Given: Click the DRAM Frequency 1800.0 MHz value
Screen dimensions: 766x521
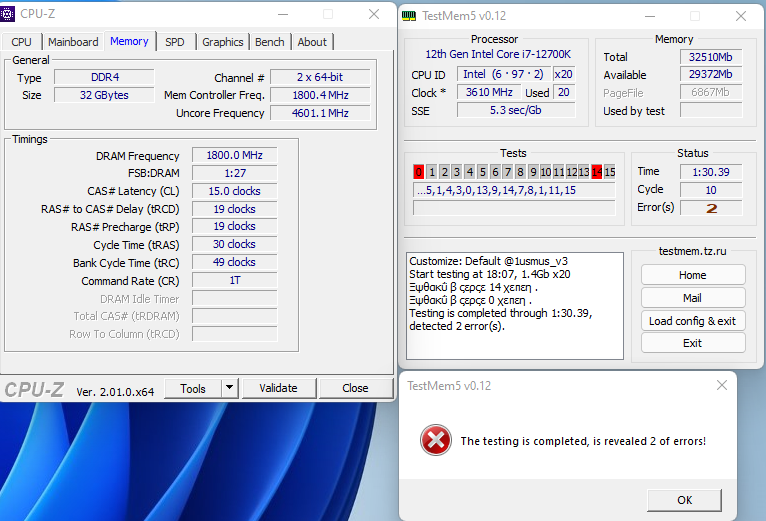Looking at the screenshot, I should click(x=234, y=155).
